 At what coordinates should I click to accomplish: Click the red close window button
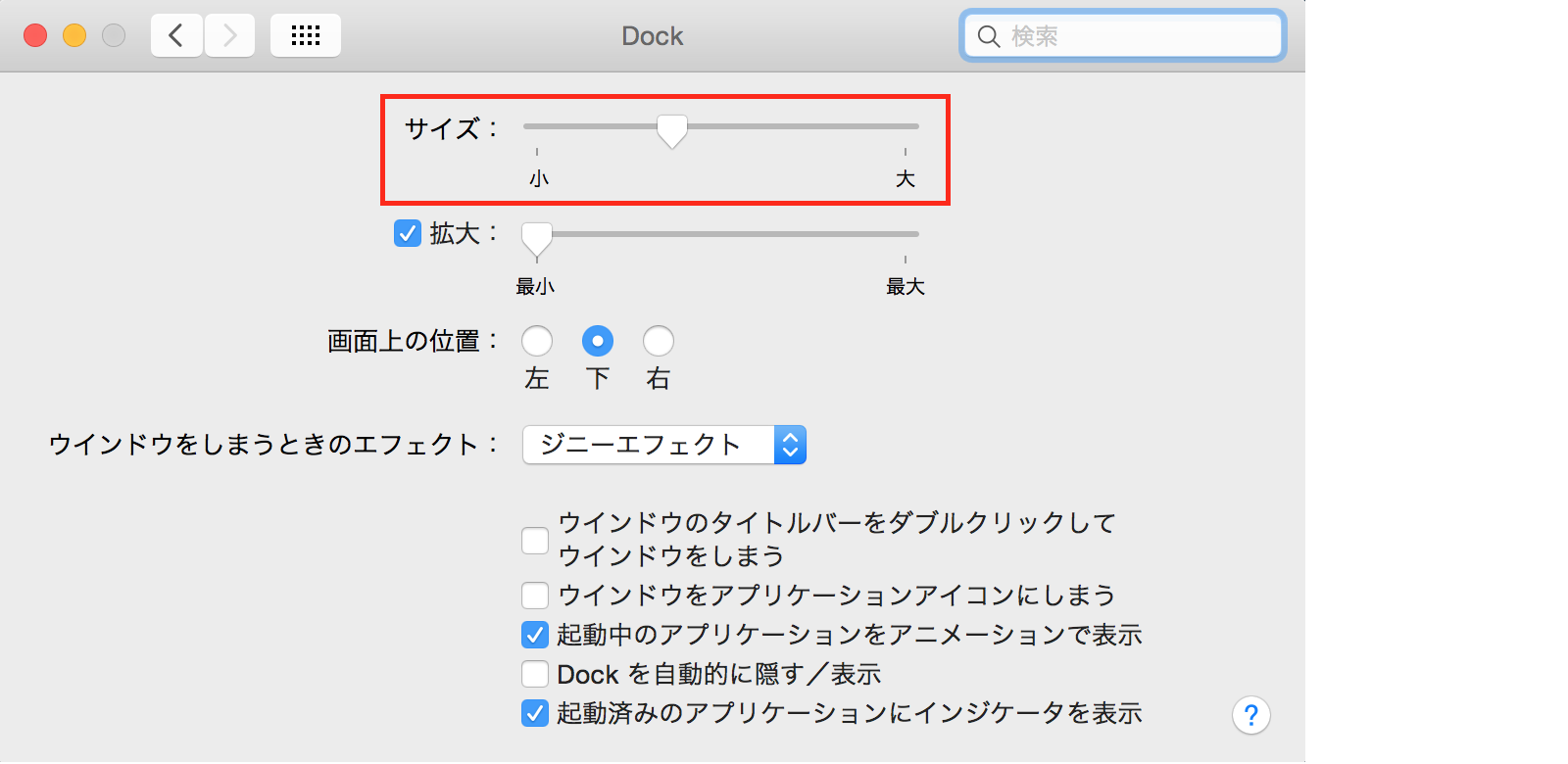coord(35,36)
